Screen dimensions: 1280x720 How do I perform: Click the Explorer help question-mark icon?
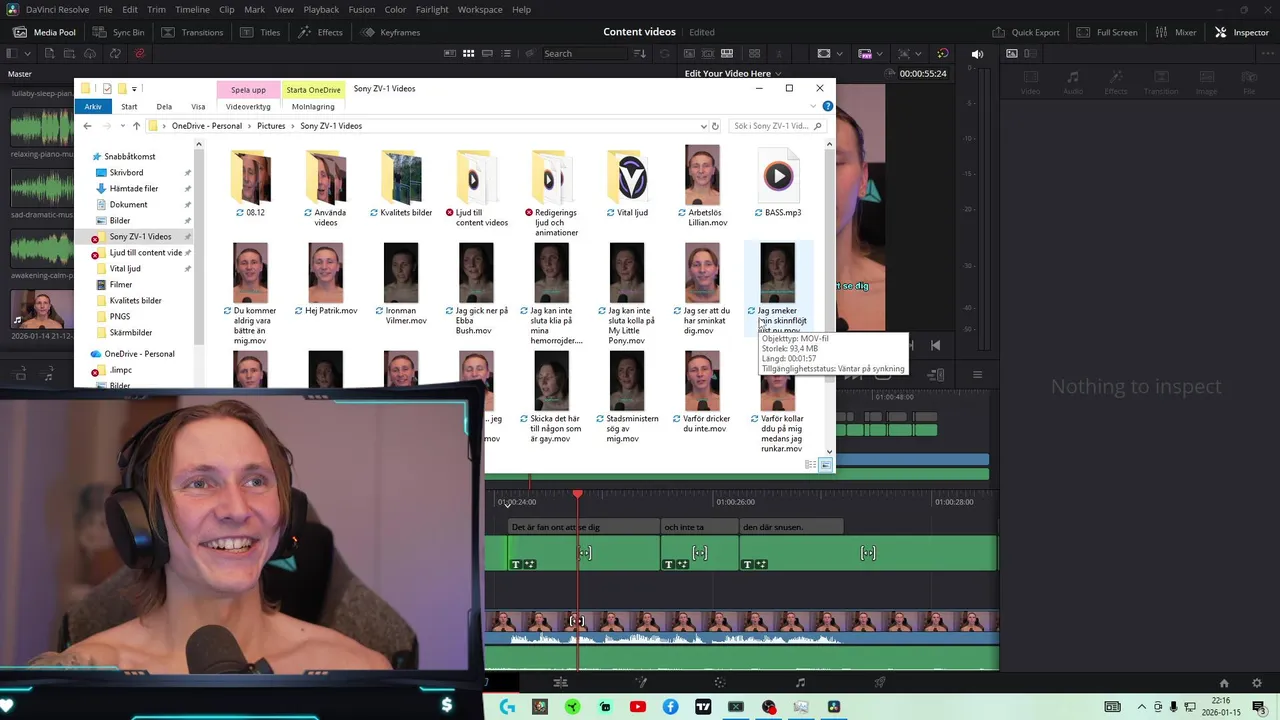coord(828,106)
